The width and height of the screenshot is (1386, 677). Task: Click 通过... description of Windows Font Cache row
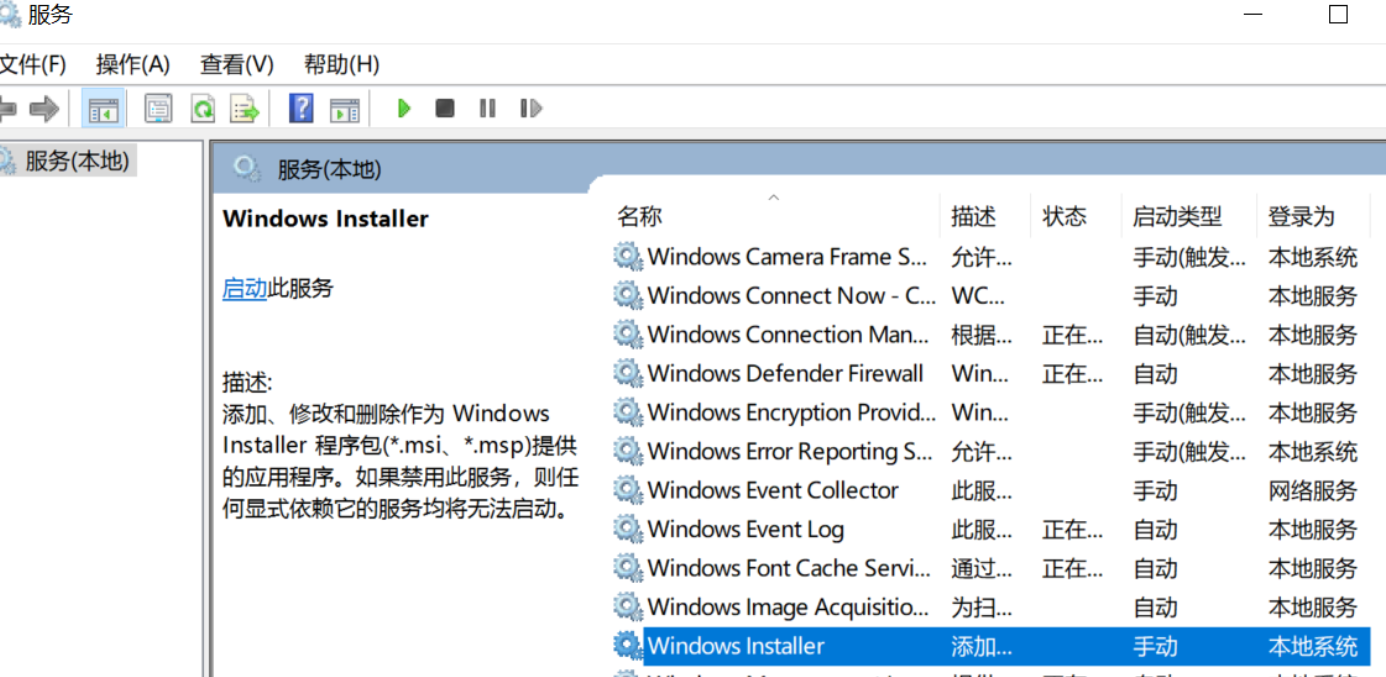(981, 569)
